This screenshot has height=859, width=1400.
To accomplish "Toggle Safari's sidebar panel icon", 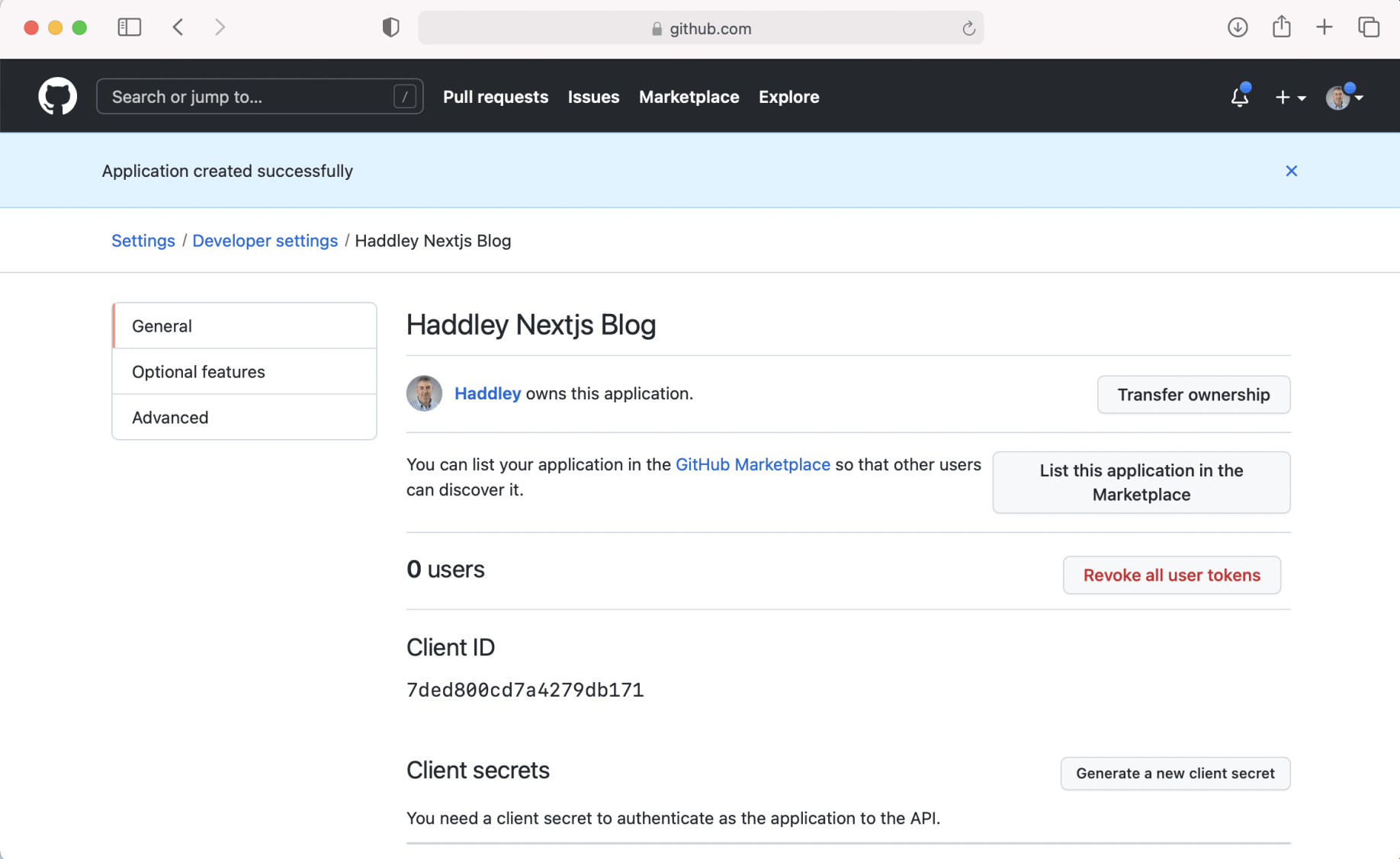I will coord(130,27).
